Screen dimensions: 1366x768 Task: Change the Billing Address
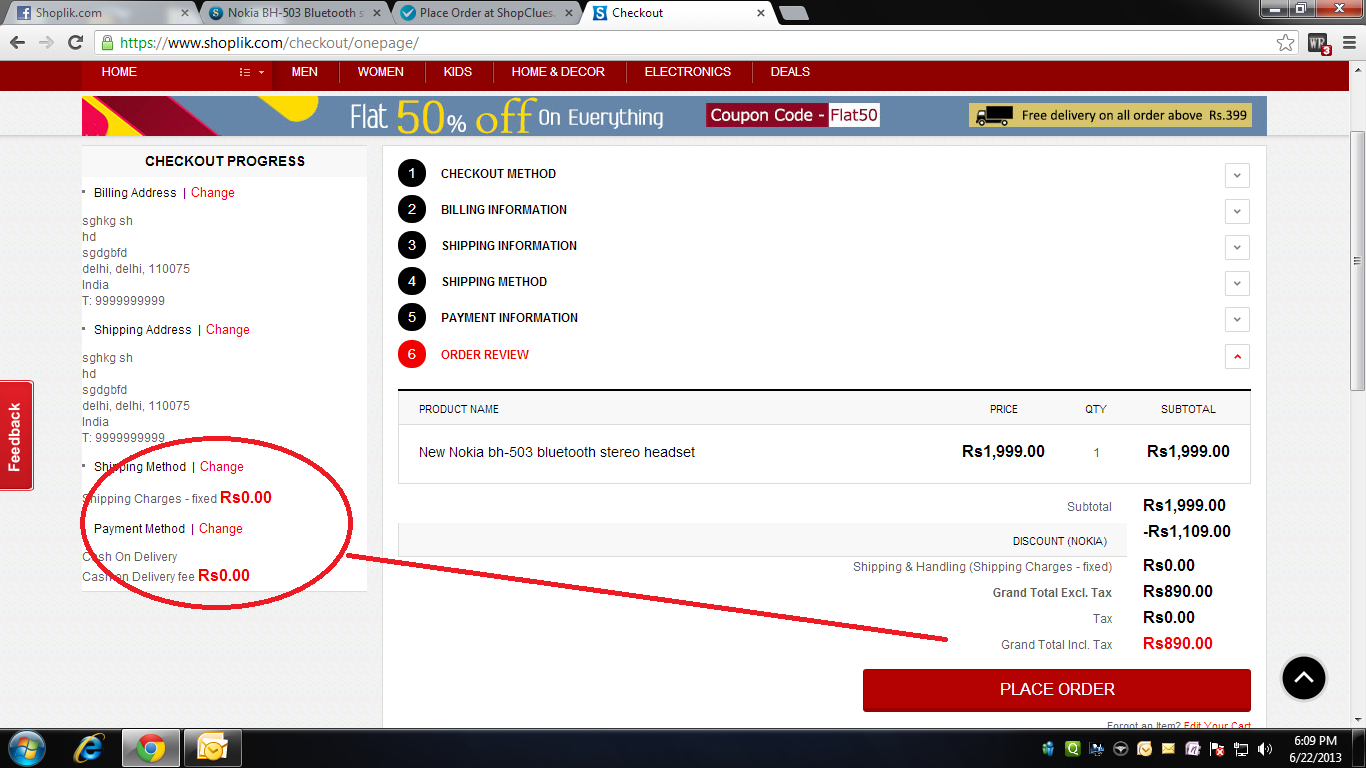(x=213, y=193)
